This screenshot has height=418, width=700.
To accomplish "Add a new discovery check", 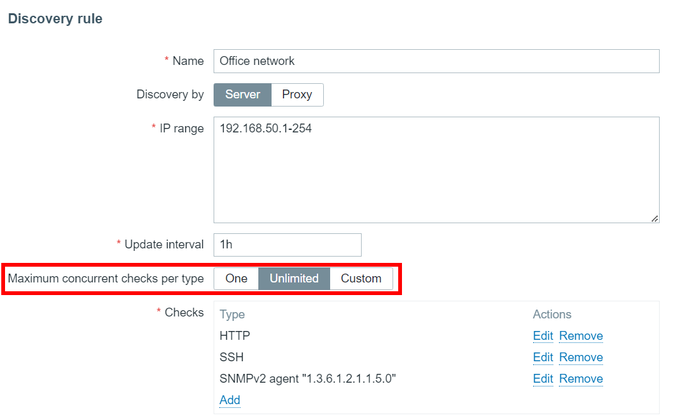I will 230,400.
